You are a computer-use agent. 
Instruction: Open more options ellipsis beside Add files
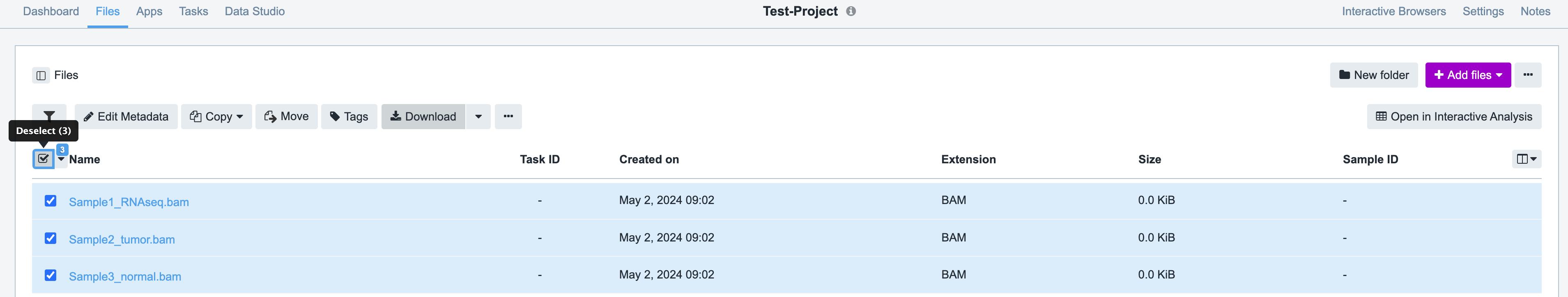tap(1527, 75)
